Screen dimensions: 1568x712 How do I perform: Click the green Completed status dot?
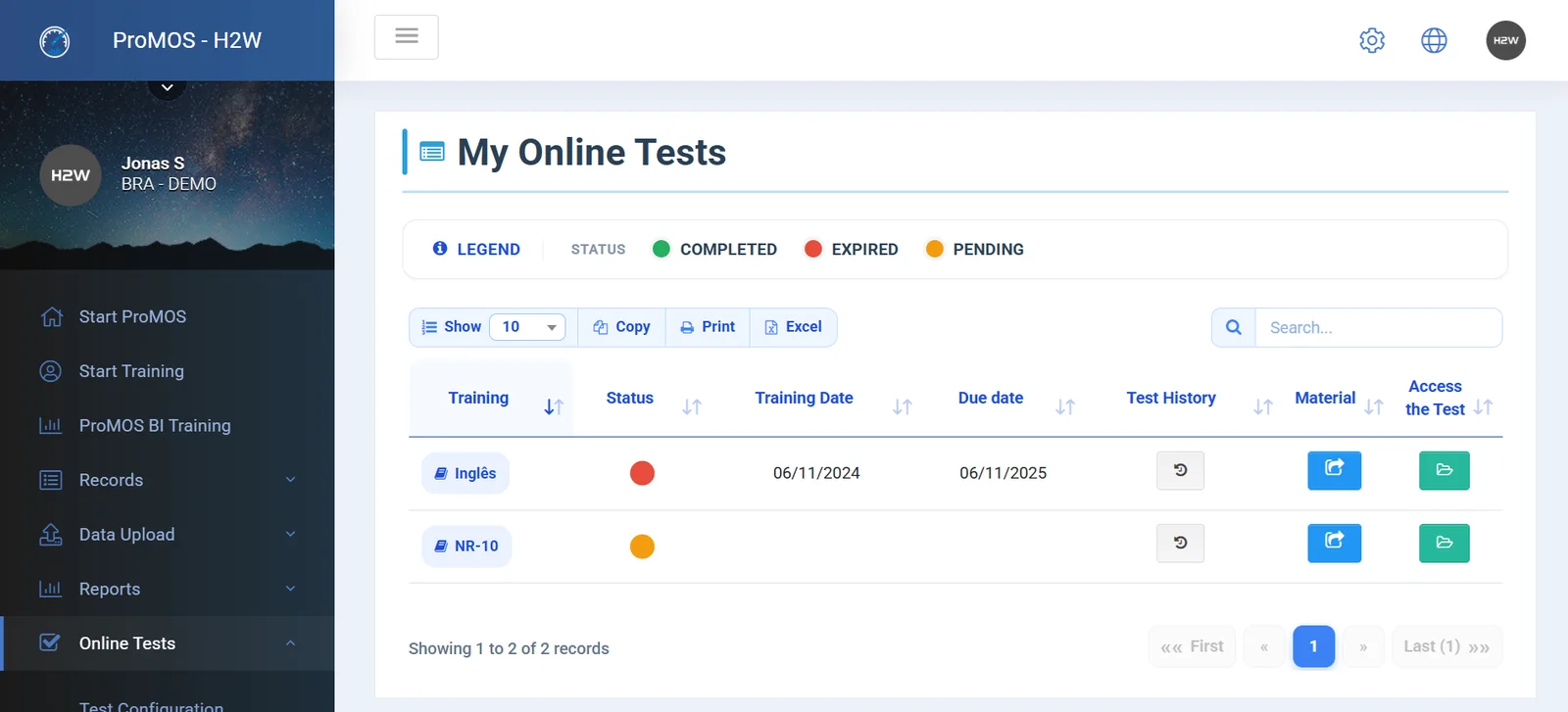click(x=661, y=249)
